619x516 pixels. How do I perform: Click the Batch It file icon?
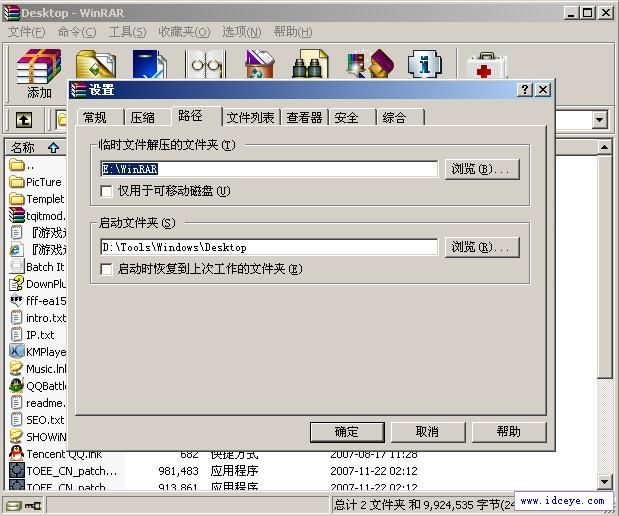point(17,266)
